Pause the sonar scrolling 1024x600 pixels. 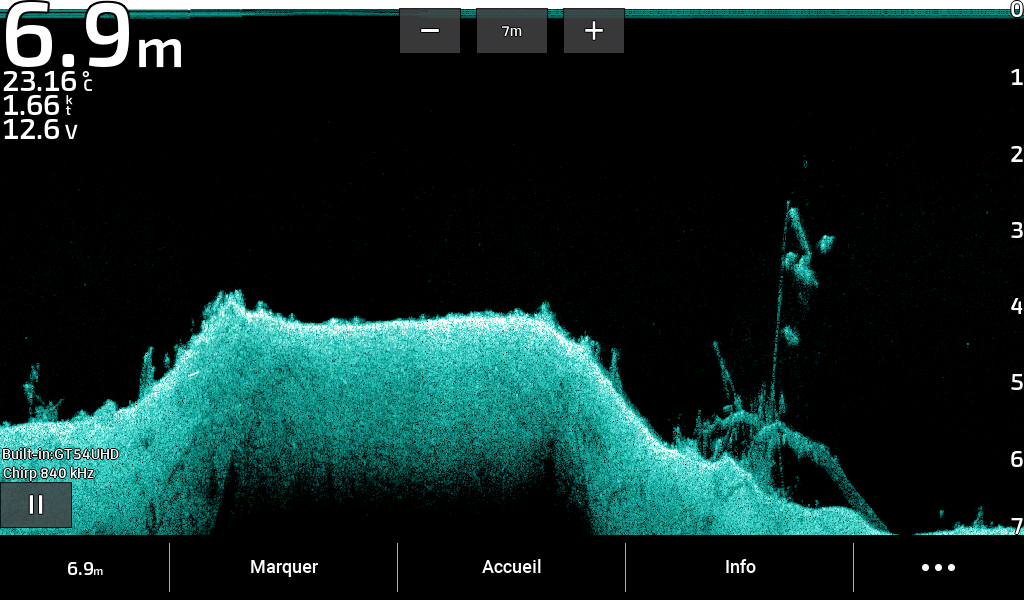click(x=36, y=505)
